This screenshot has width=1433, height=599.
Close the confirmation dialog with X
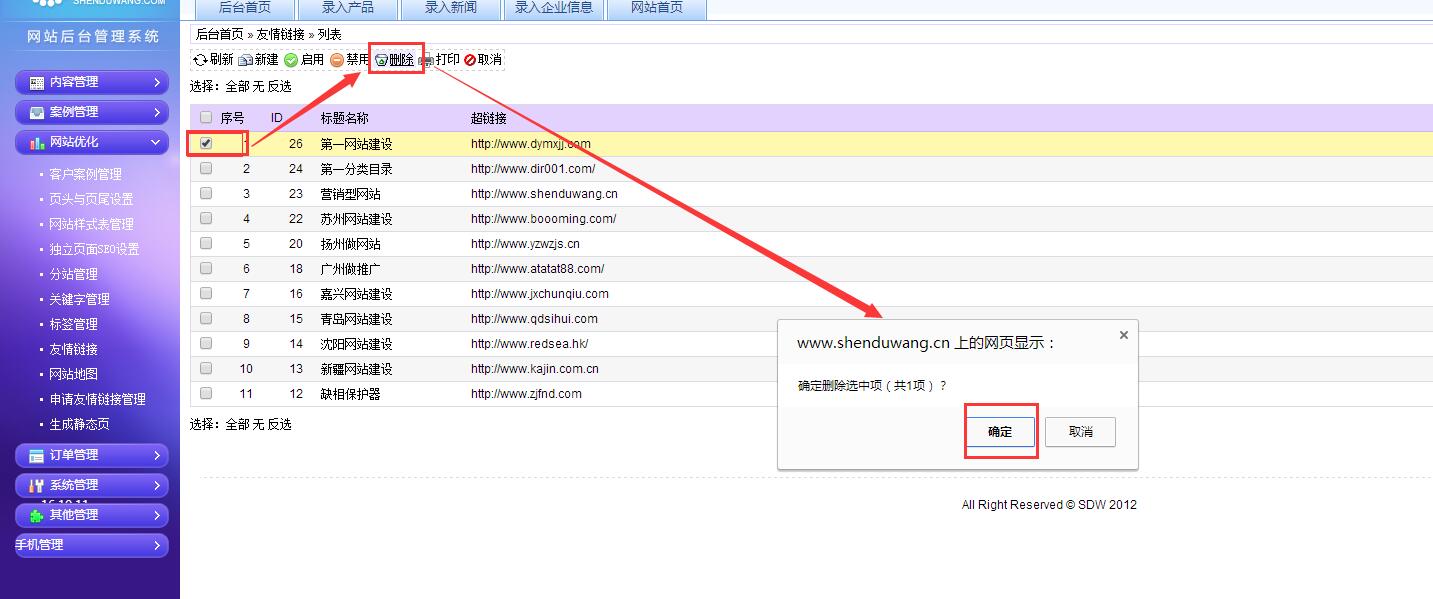1123,335
